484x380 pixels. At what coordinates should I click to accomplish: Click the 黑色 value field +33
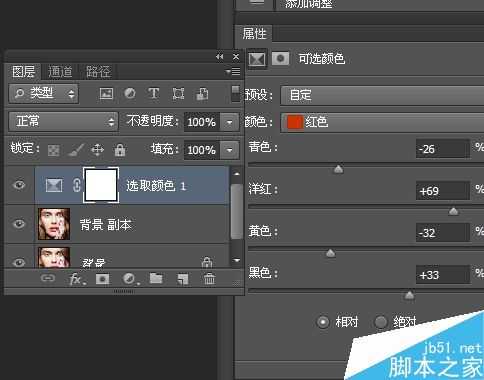click(443, 275)
